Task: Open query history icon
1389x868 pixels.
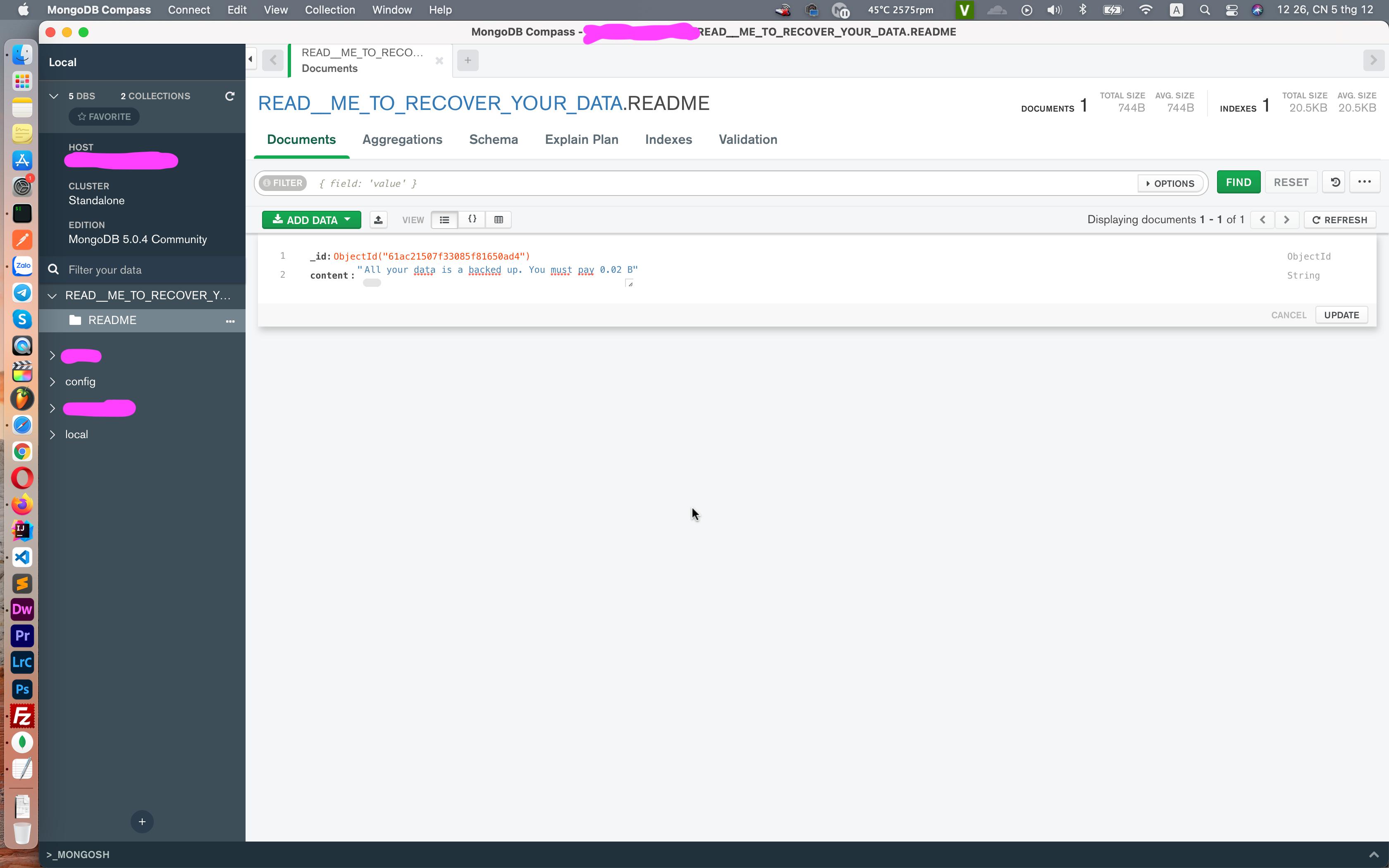Action: [1335, 183]
